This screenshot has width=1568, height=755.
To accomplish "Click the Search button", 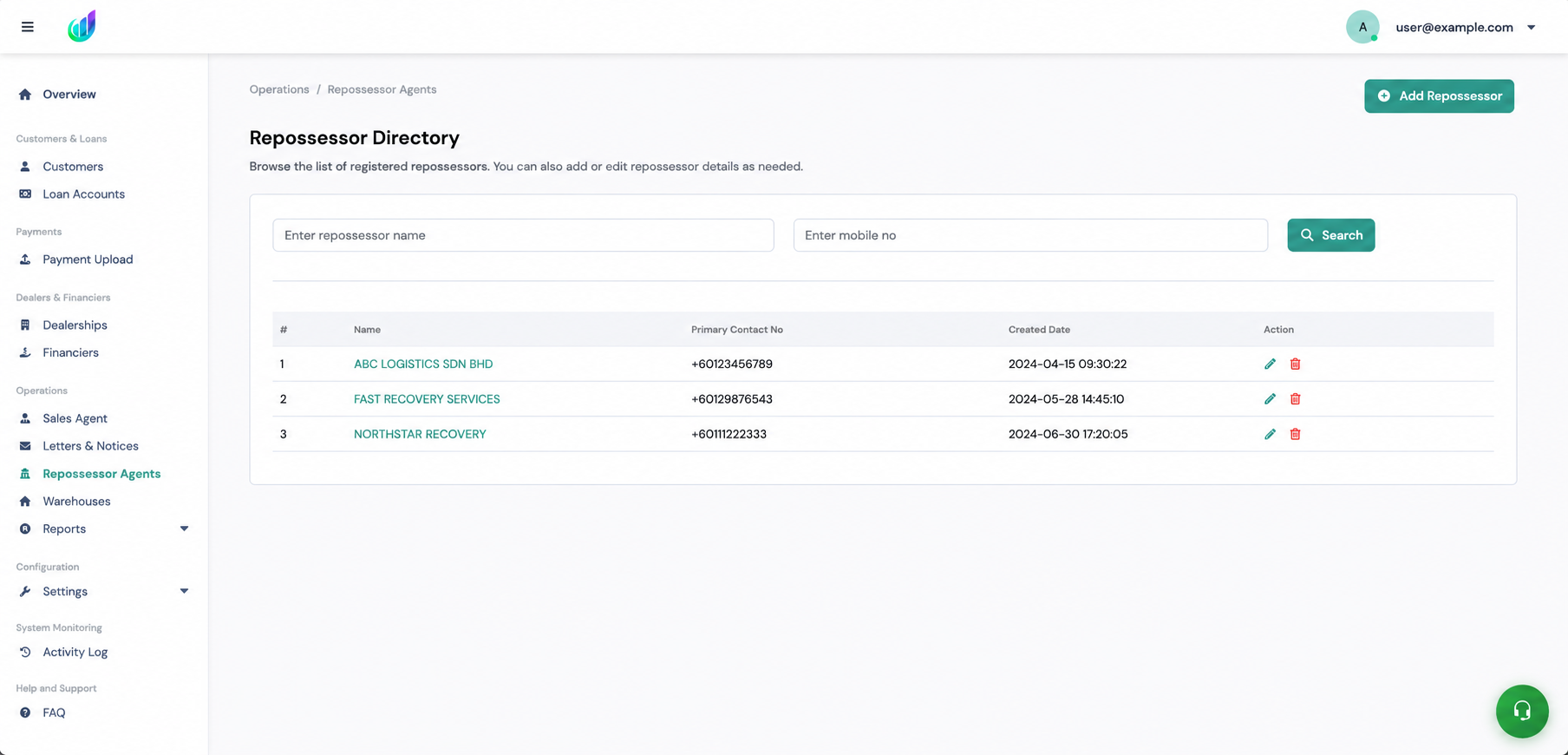I will coord(1330,235).
